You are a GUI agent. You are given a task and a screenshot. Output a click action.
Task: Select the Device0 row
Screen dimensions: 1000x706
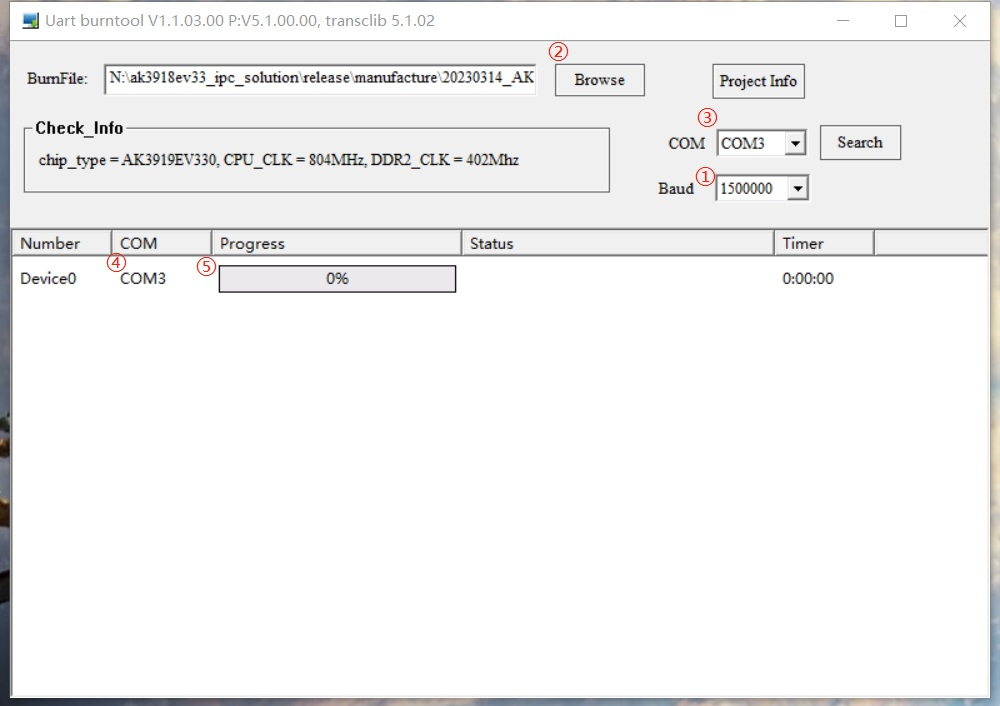coord(48,279)
